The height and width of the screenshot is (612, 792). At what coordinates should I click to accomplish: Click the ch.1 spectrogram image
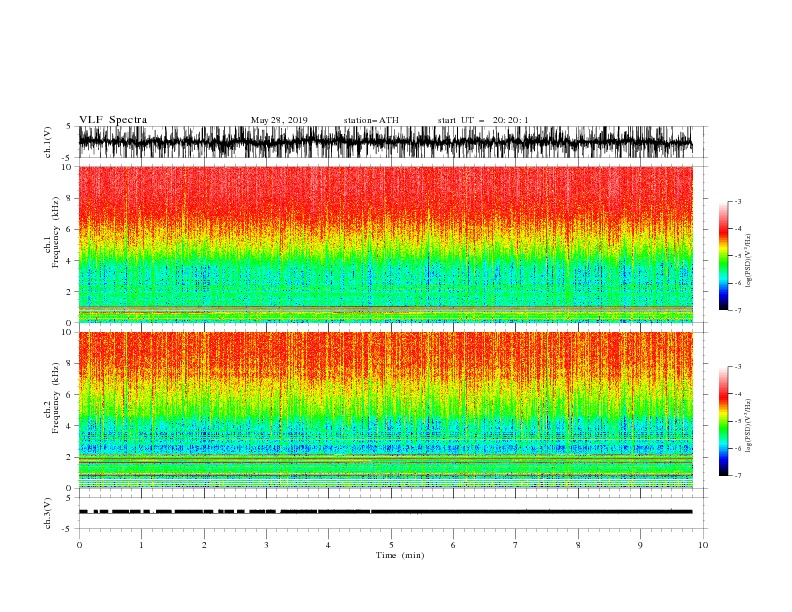pos(385,244)
